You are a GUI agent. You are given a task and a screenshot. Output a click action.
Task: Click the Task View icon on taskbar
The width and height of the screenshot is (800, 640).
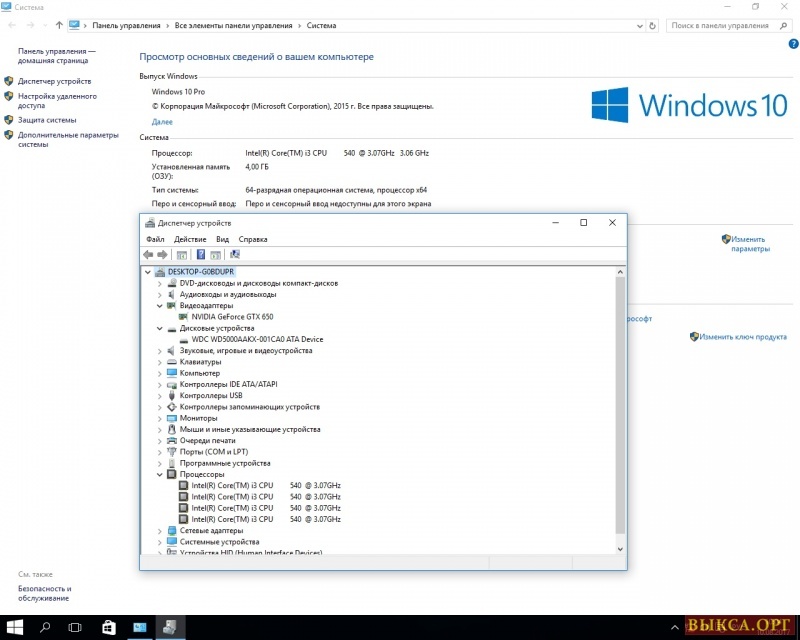click(x=75, y=627)
